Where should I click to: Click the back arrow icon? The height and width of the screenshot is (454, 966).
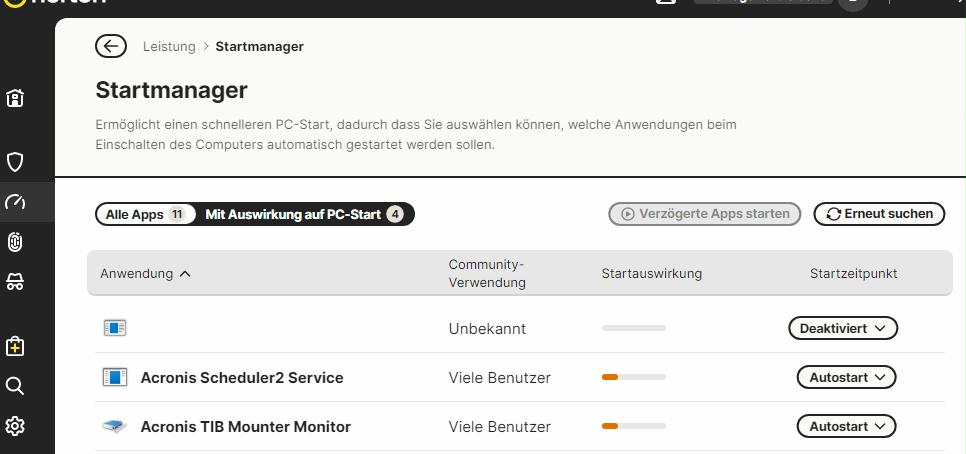point(111,46)
